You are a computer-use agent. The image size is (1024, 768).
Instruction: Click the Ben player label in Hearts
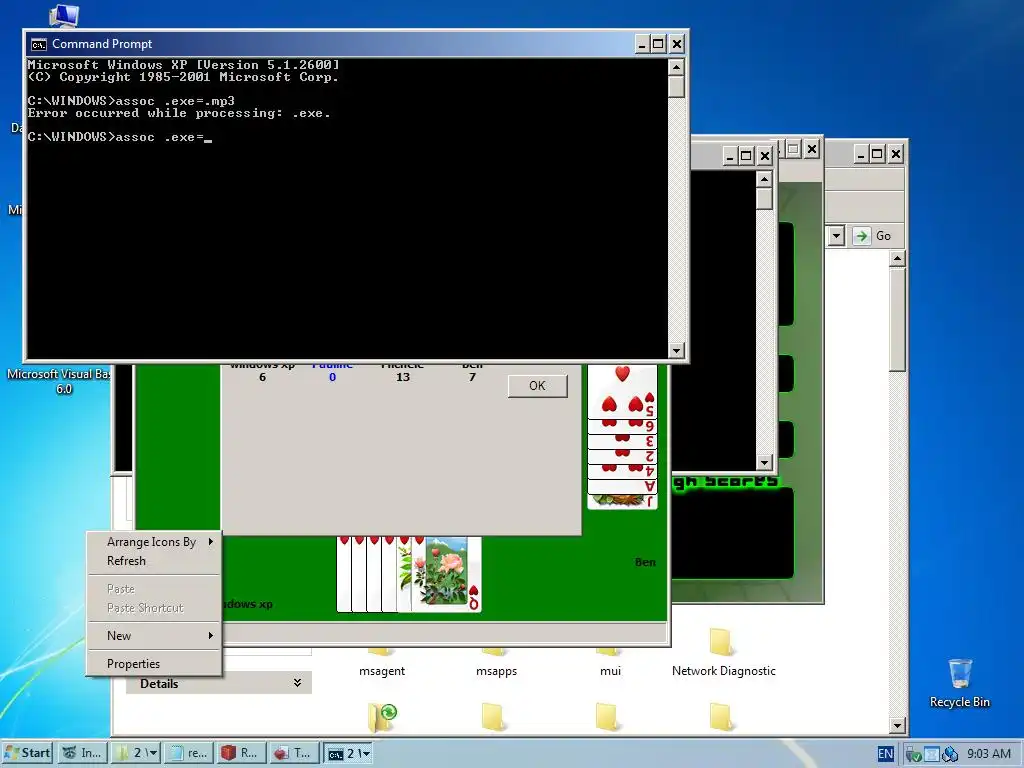(x=645, y=562)
